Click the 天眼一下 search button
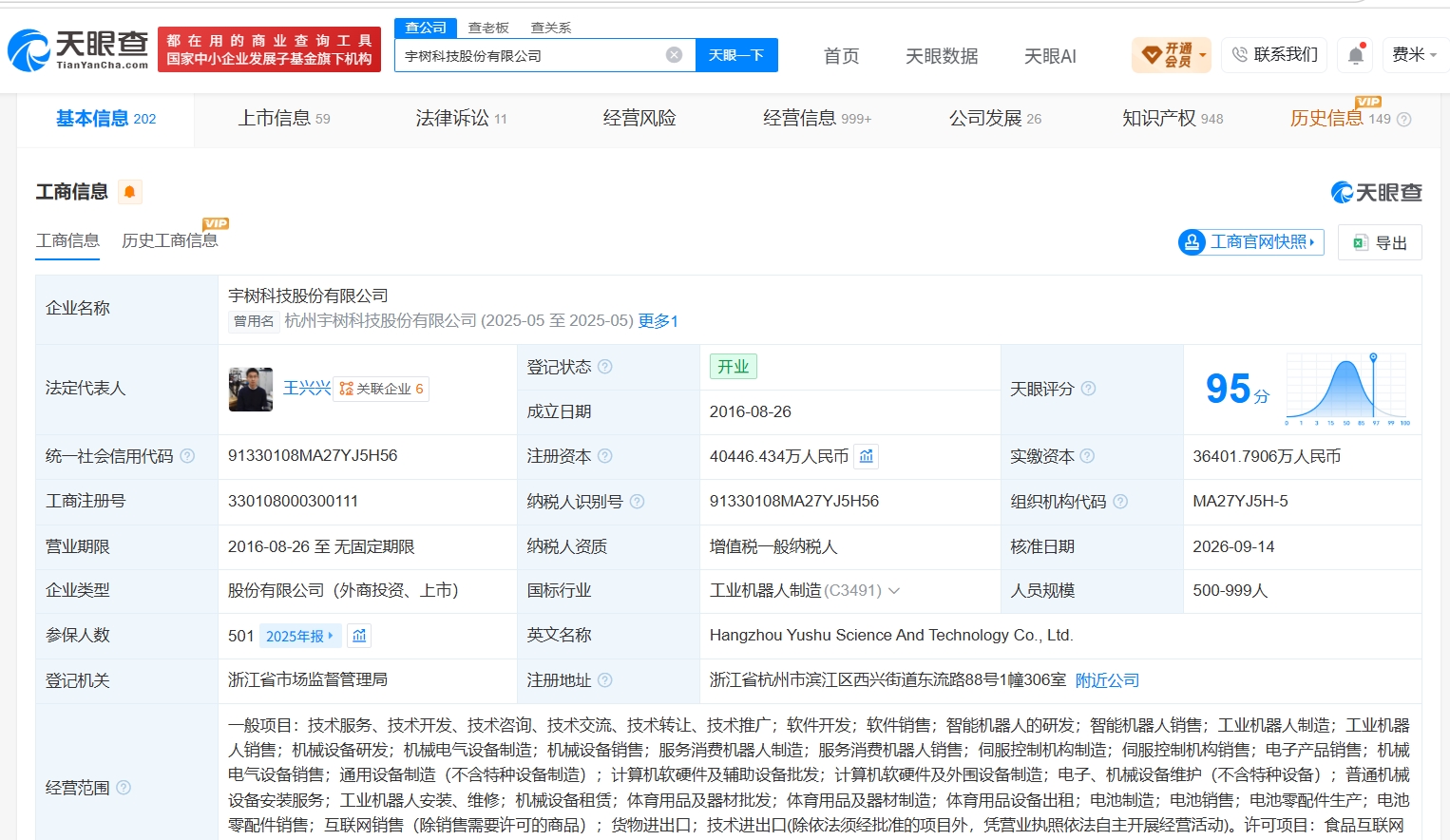This screenshot has width=1450, height=840. [x=736, y=55]
